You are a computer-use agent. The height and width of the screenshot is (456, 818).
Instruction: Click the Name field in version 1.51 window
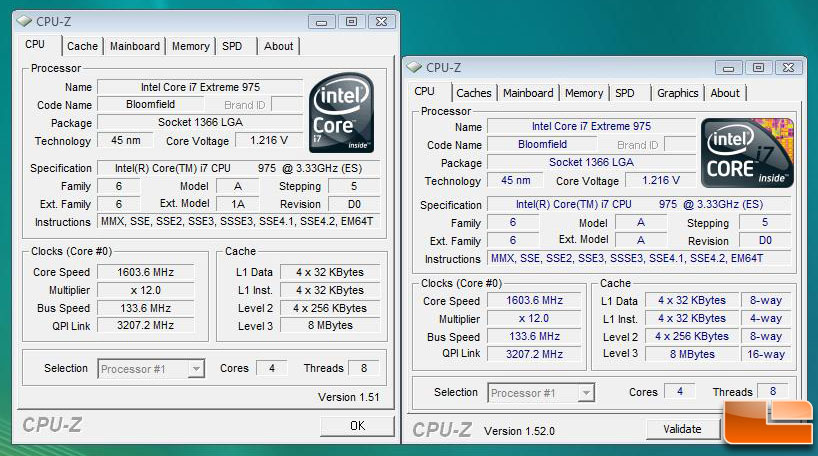click(x=200, y=87)
